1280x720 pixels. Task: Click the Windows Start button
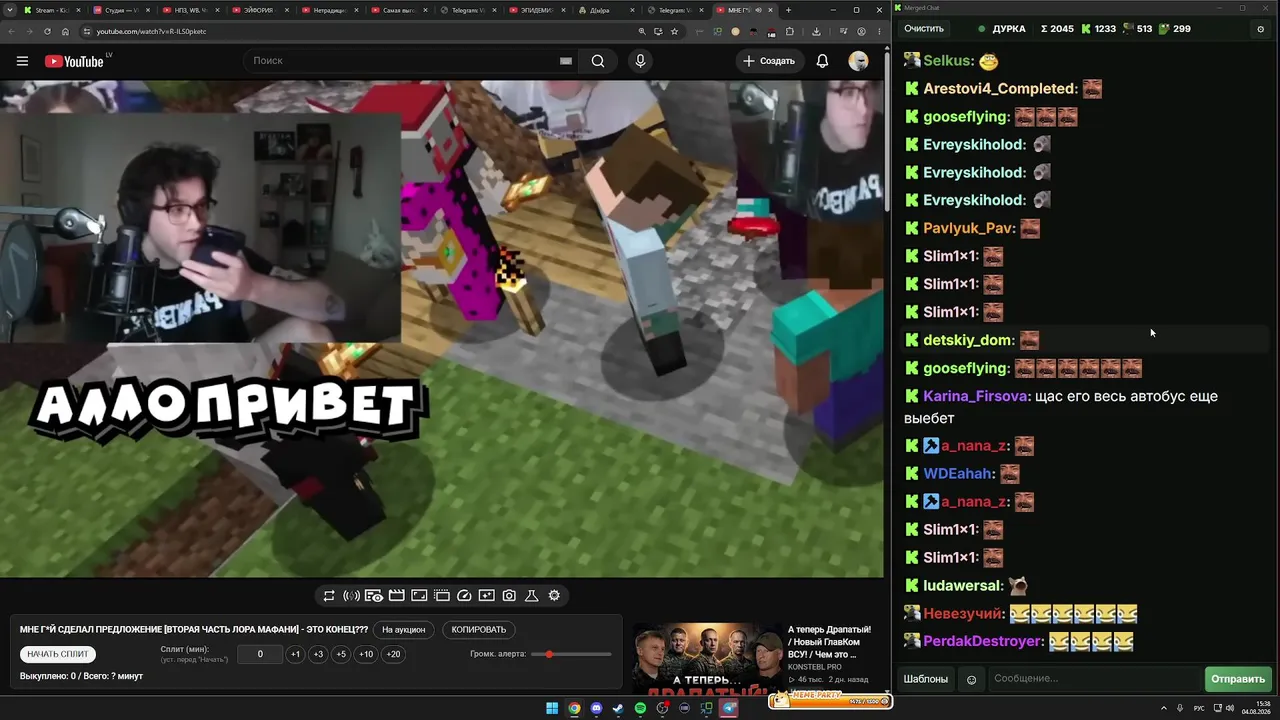[x=552, y=709]
